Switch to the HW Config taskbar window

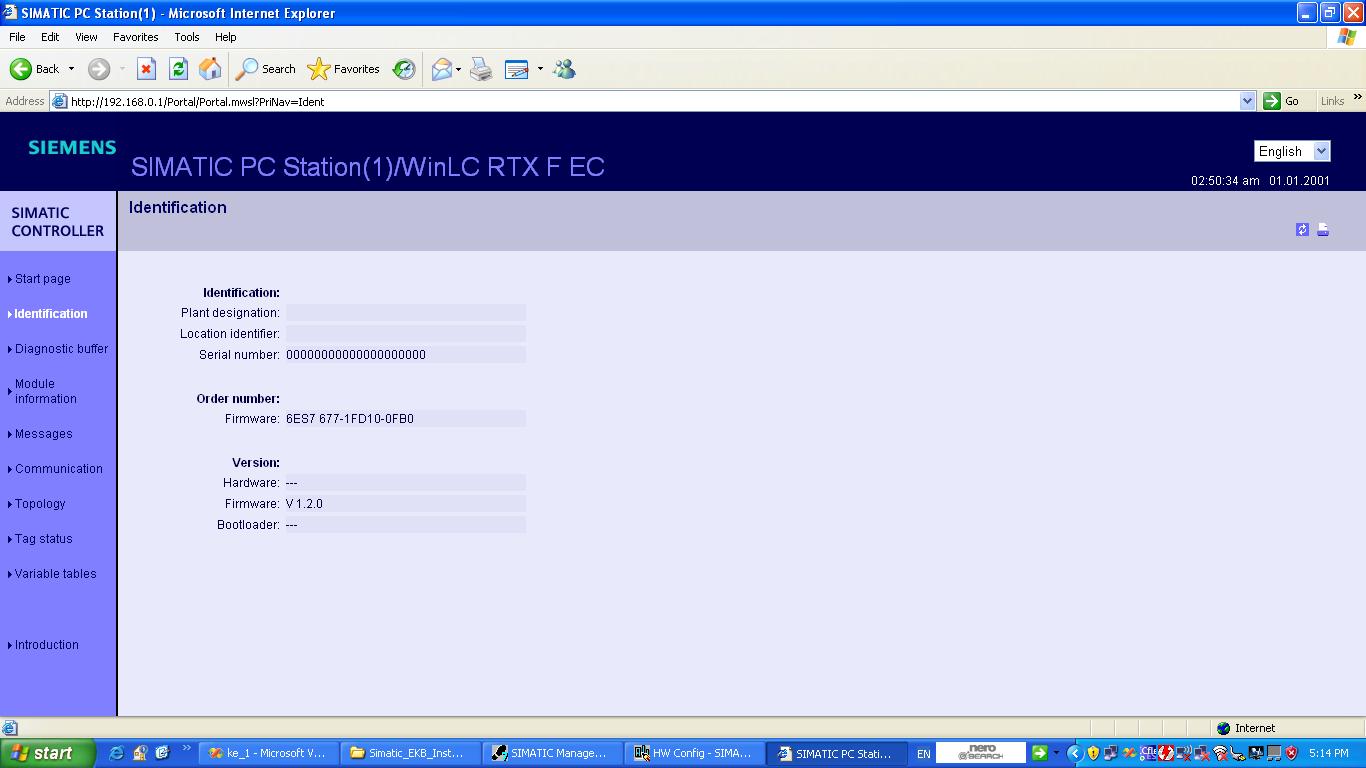694,753
